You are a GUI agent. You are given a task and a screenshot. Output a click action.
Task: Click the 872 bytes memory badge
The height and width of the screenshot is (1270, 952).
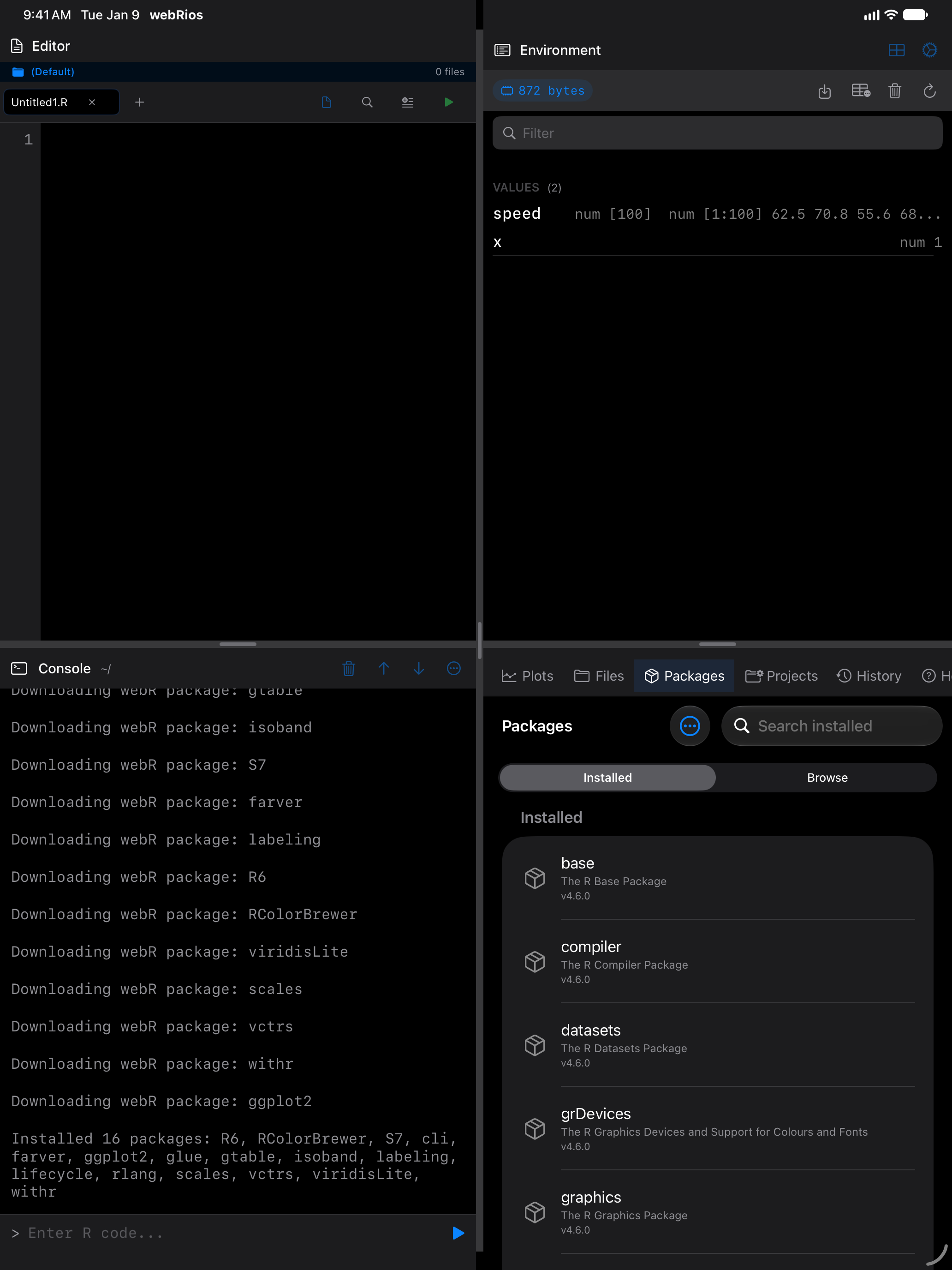pos(543,91)
